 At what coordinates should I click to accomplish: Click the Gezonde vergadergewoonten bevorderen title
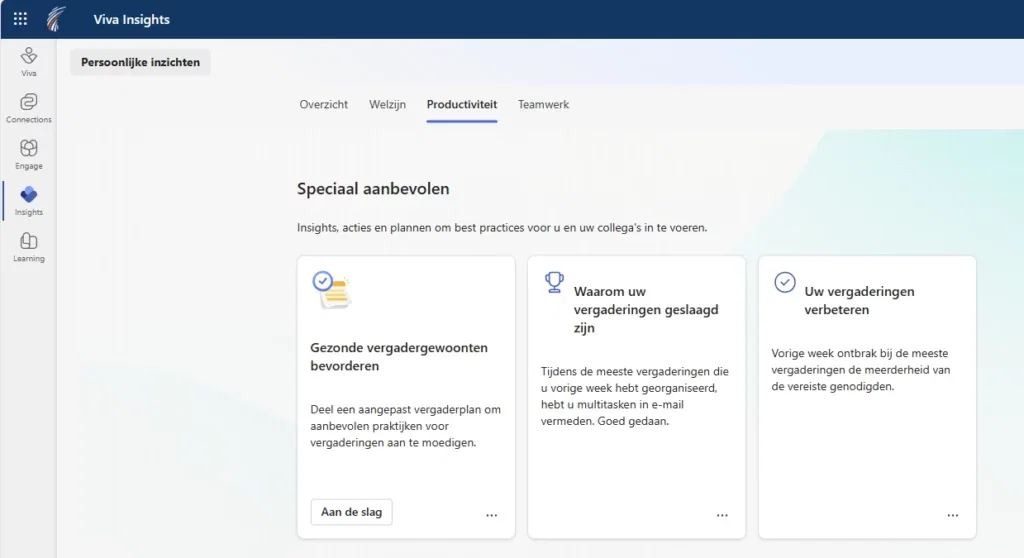[x=399, y=357]
